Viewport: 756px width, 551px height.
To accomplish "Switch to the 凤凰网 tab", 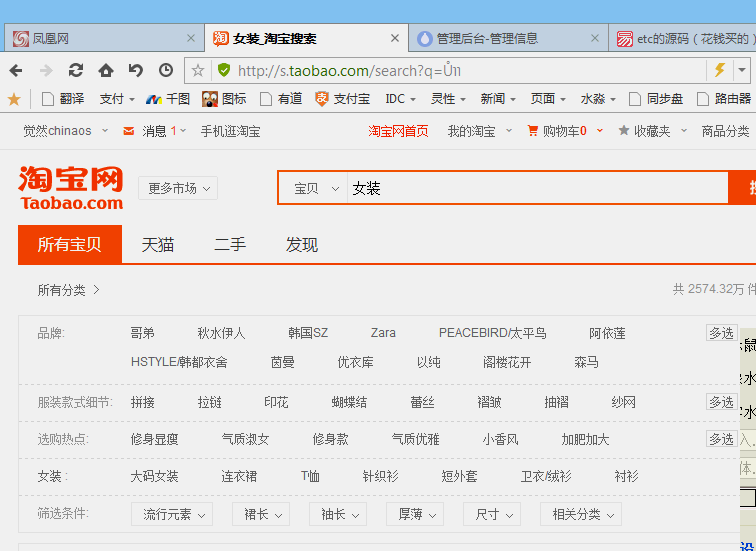I will [x=104, y=38].
